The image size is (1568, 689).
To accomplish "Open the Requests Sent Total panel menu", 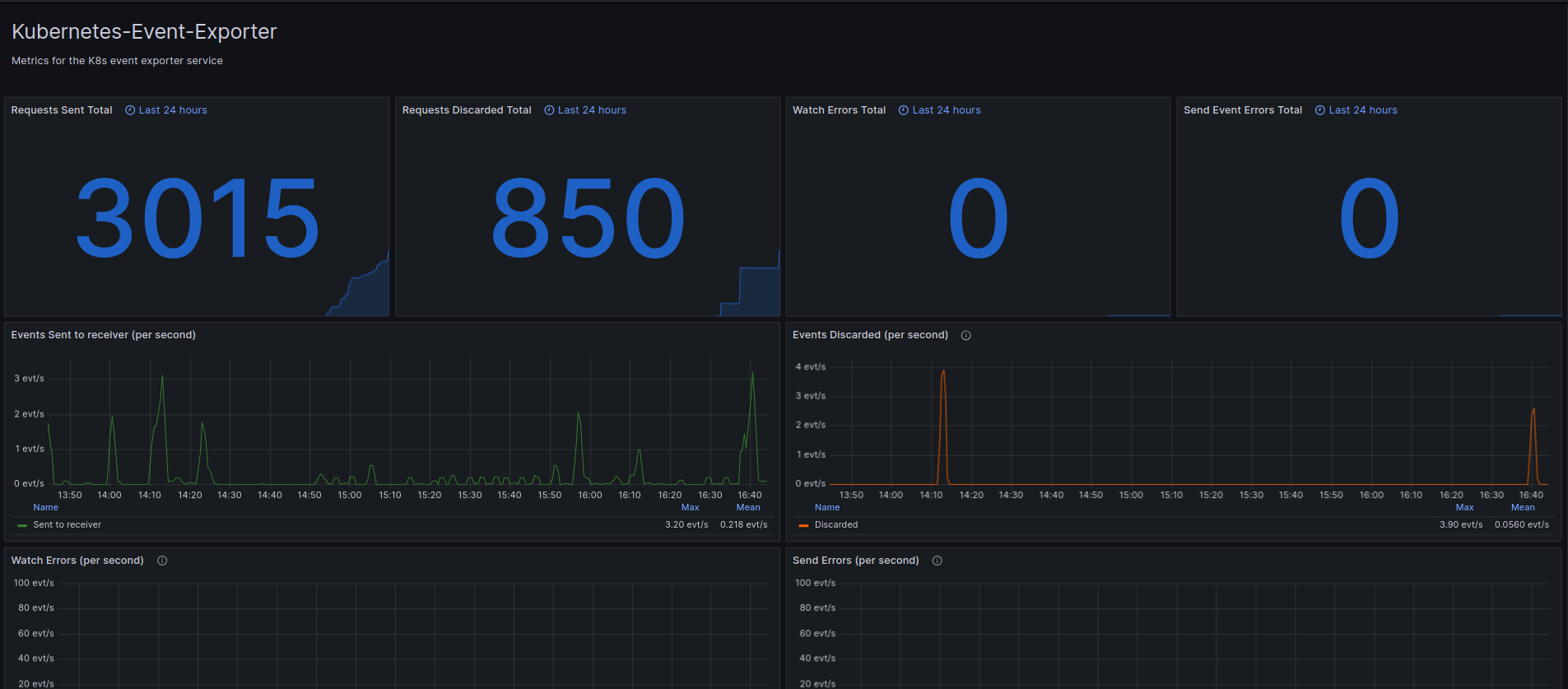I will (x=62, y=110).
